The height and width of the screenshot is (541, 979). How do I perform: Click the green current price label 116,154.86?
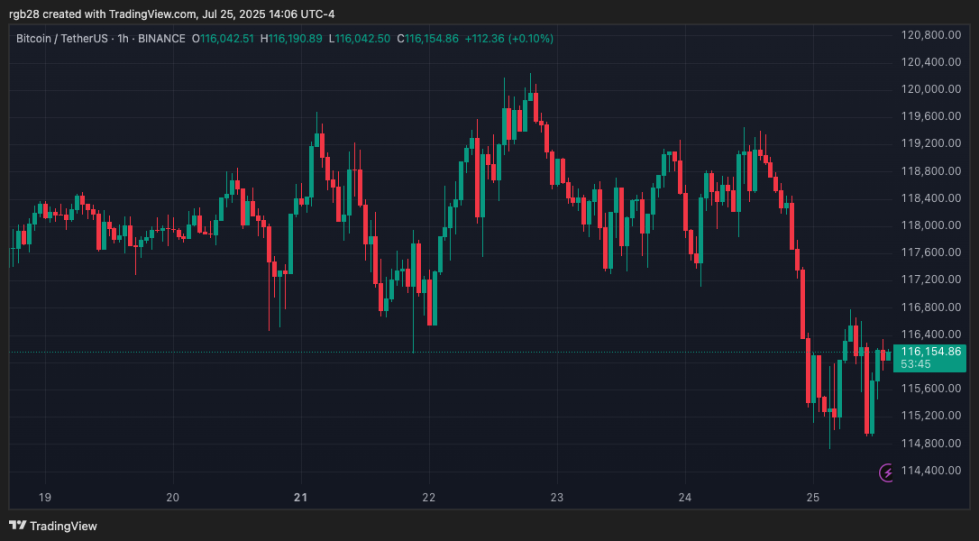click(x=930, y=351)
